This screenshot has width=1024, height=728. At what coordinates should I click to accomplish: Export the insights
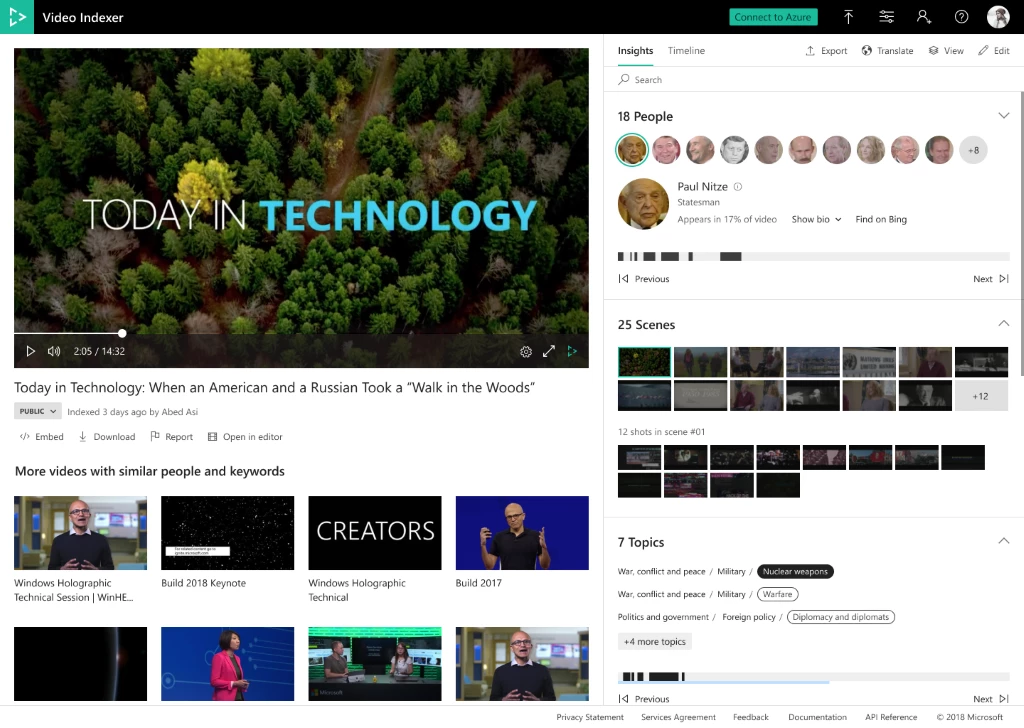(x=826, y=51)
